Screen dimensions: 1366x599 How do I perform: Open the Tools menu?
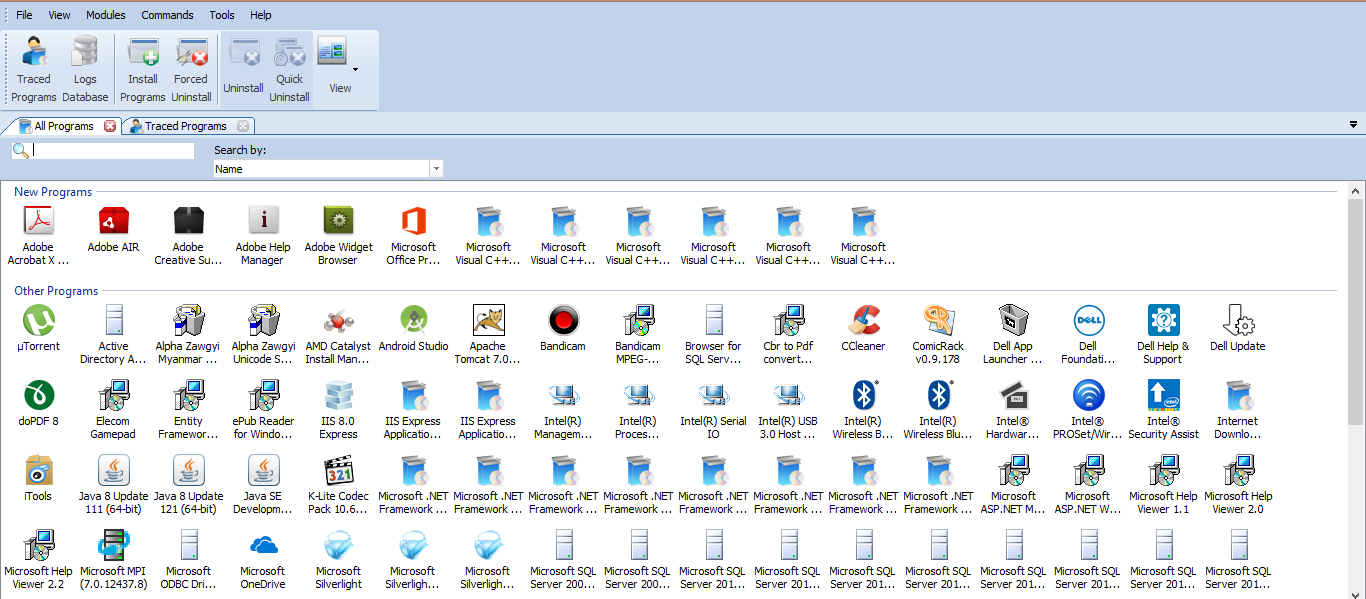point(222,15)
